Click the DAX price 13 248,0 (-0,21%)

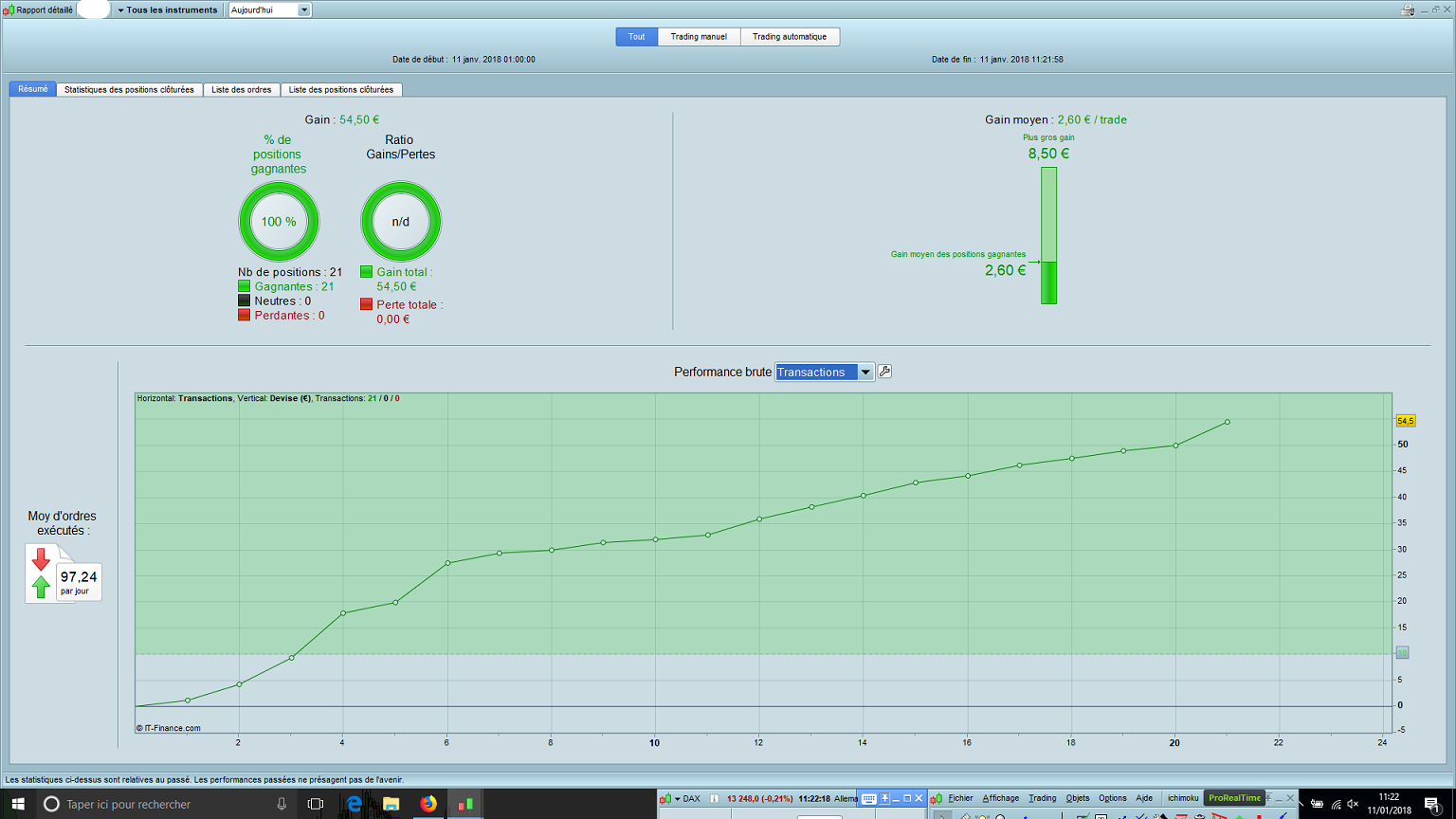tap(760, 798)
